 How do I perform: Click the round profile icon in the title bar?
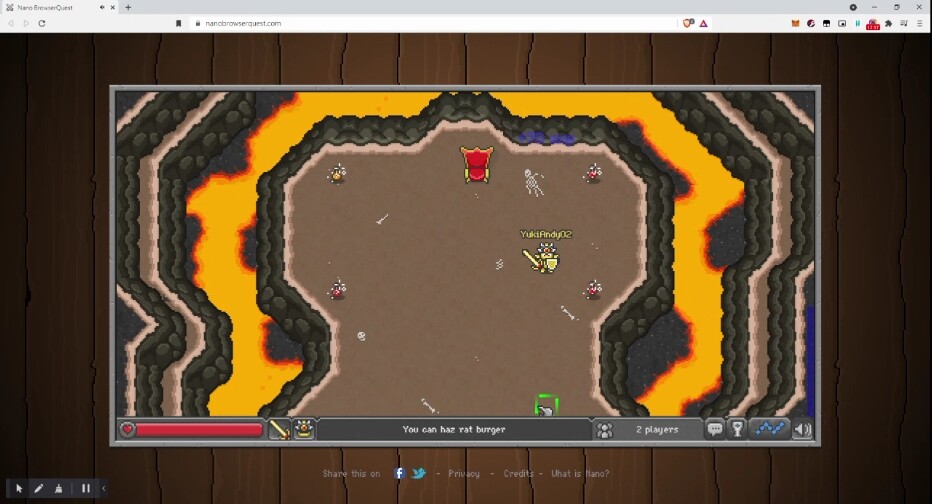pyautogui.click(x=853, y=7)
